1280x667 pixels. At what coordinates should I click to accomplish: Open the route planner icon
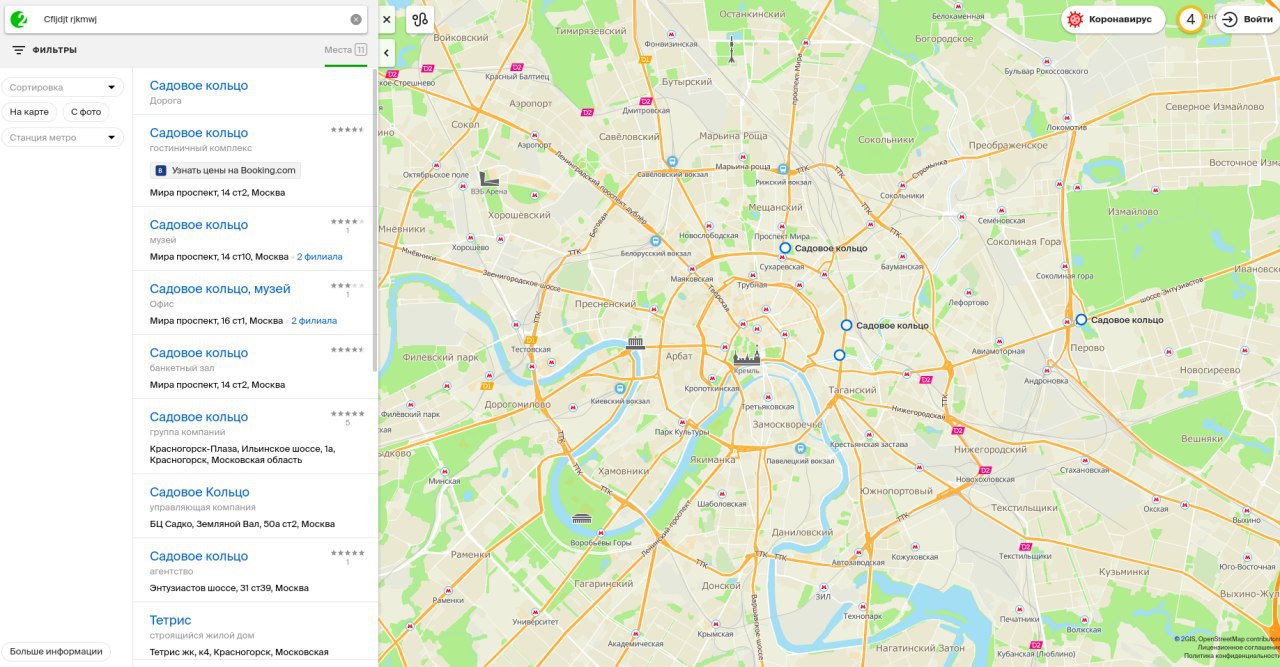point(420,19)
